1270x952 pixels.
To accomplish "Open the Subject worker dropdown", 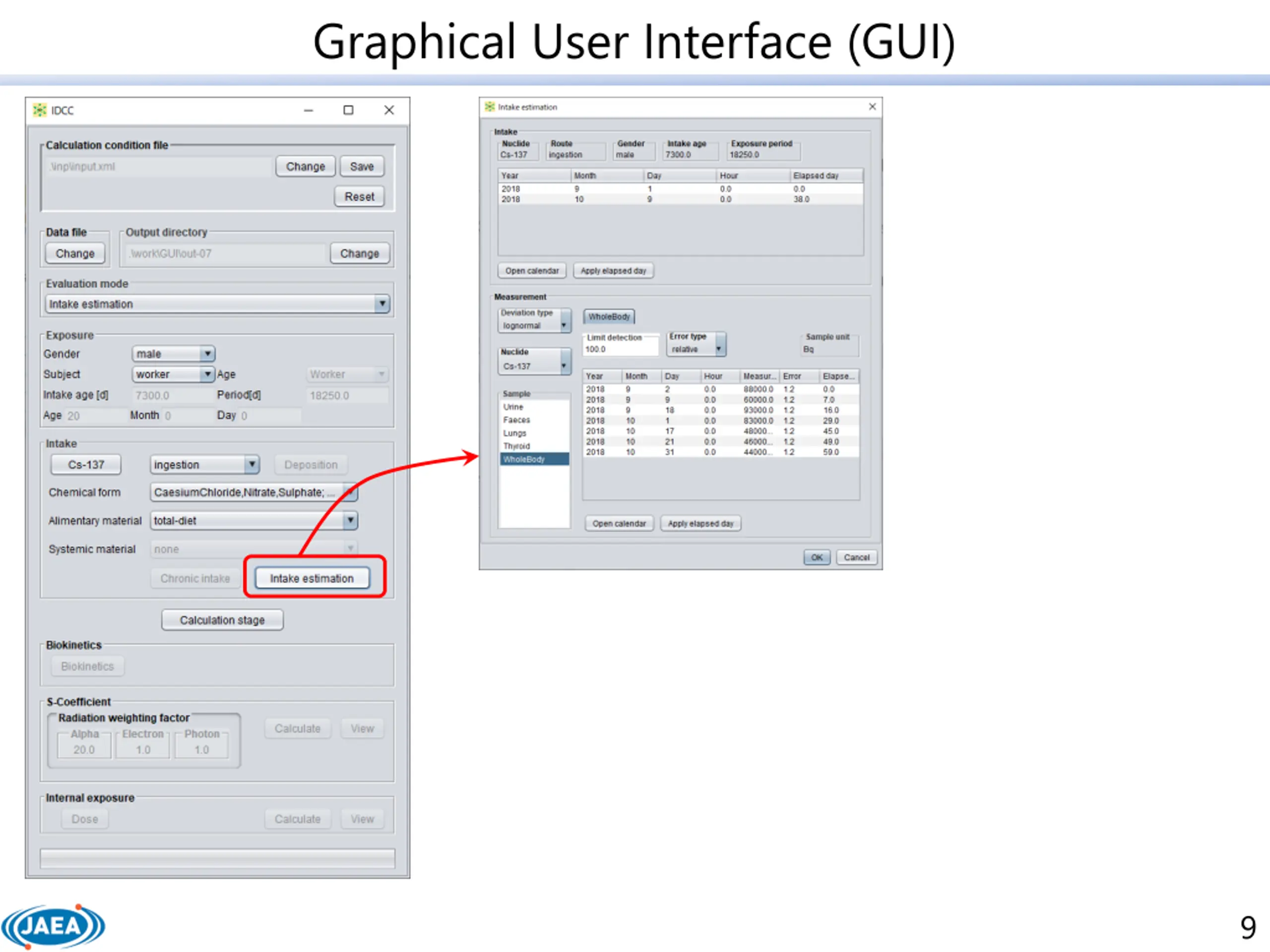I will [x=174, y=374].
